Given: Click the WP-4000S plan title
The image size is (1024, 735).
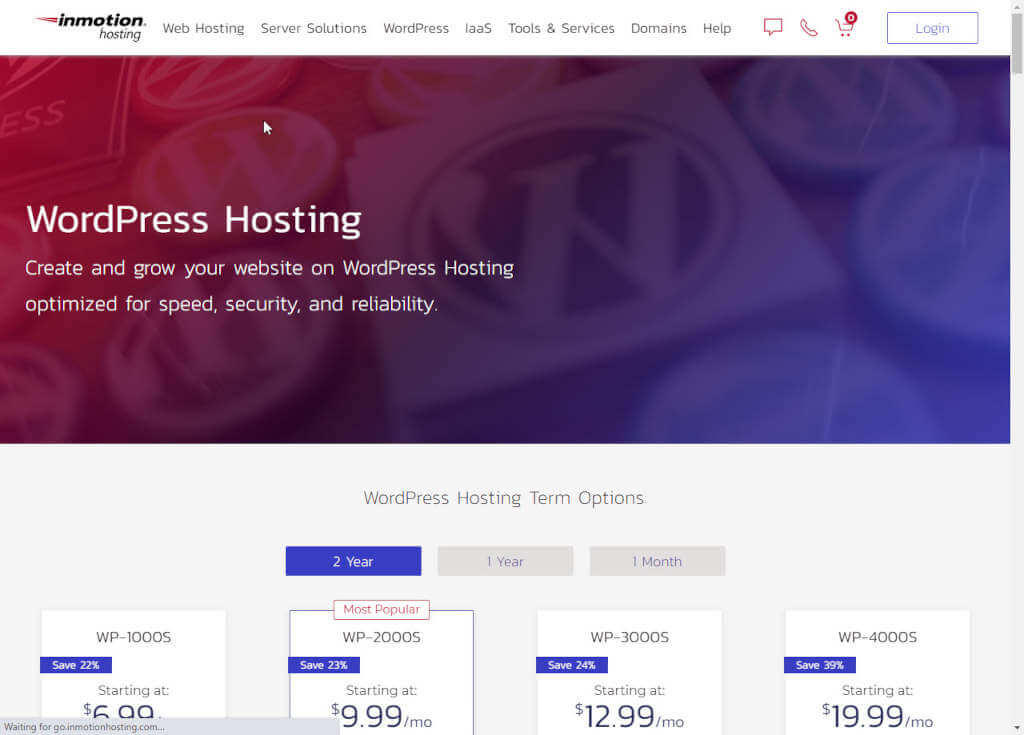Looking at the screenshot, I should (878, 637).
